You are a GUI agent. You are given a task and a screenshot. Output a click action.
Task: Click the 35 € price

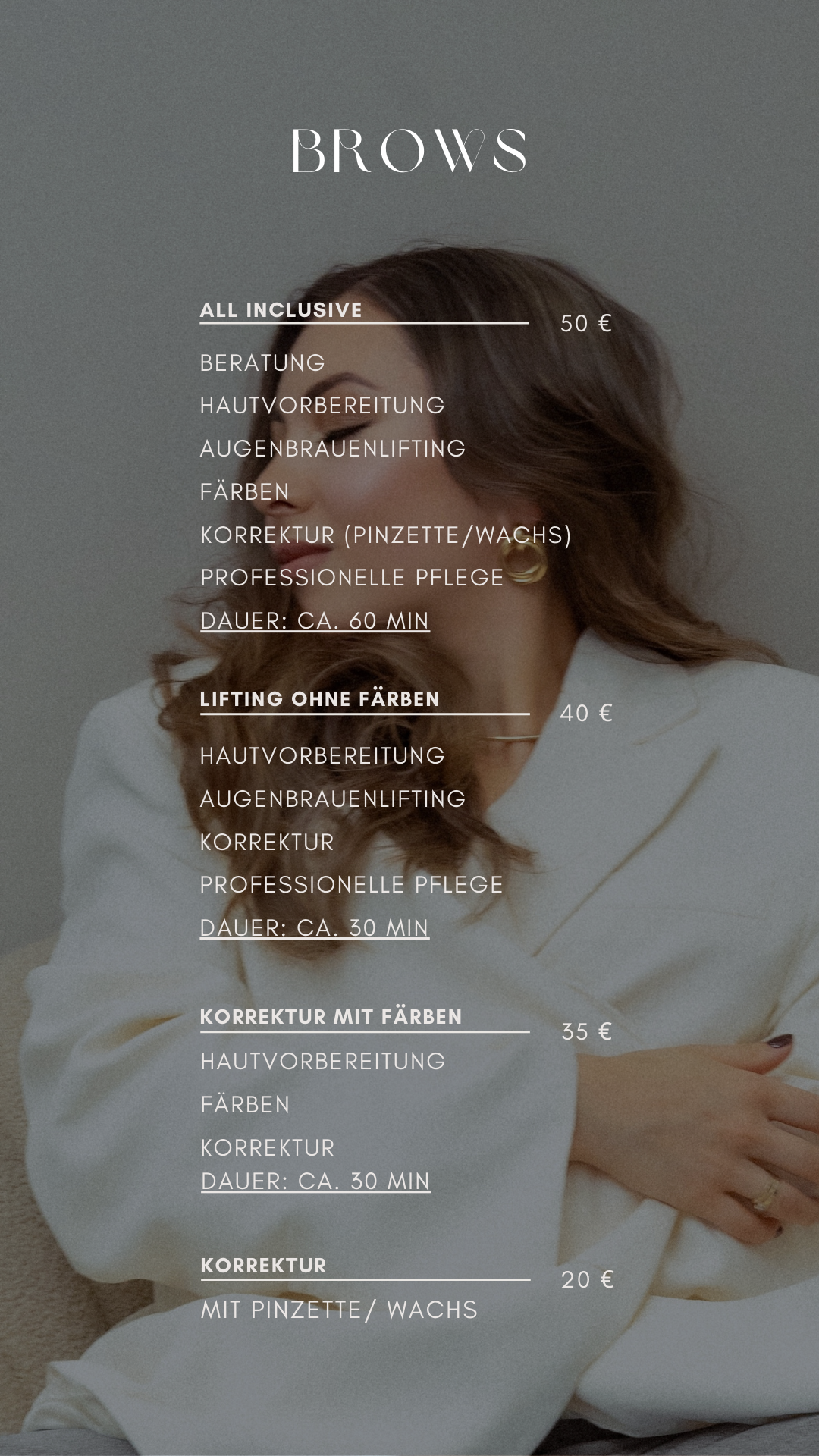tap(586, 1032)
